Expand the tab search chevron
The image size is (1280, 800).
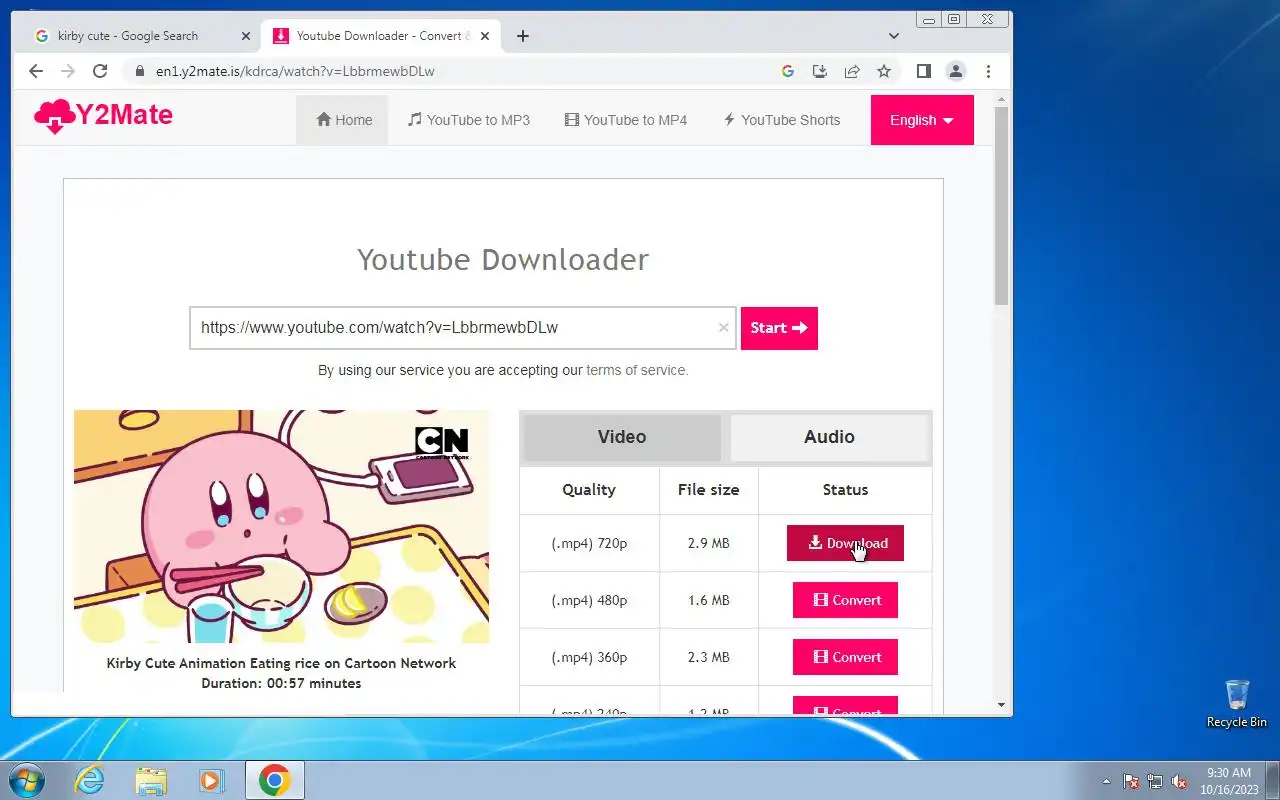click(894, 36)
